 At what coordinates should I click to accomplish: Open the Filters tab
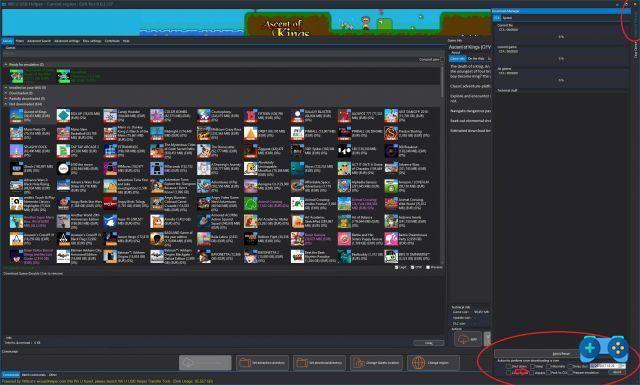tap(20, 41)
